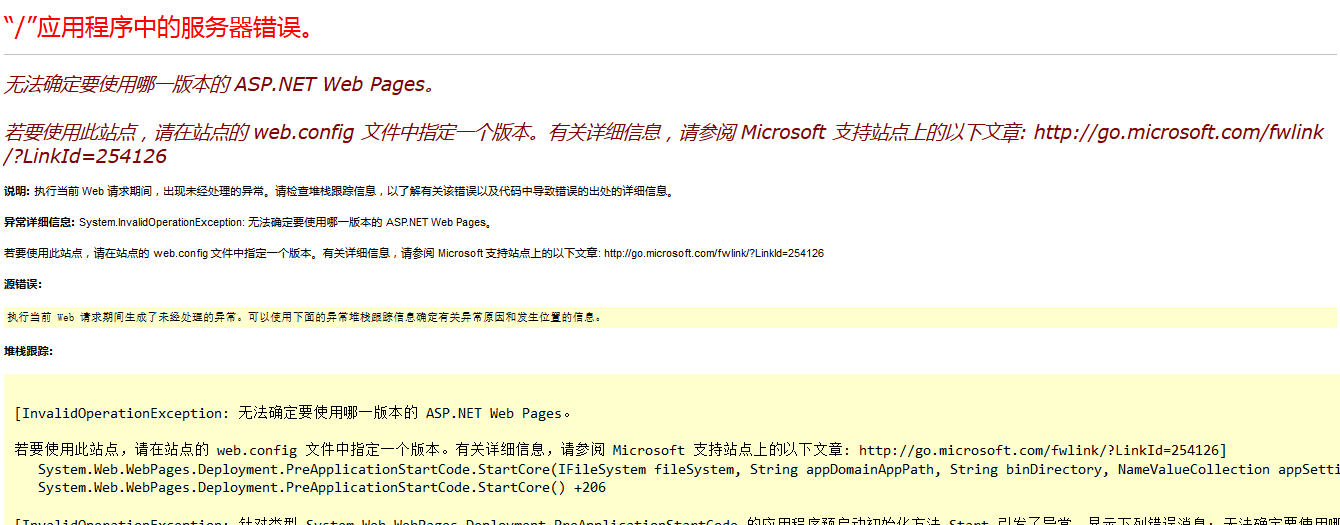The width and height of the screenshot is (1340, 525).
Task: Click the 'System.InvalidOperationException' exception type text
Action: (x=160, y=222)
